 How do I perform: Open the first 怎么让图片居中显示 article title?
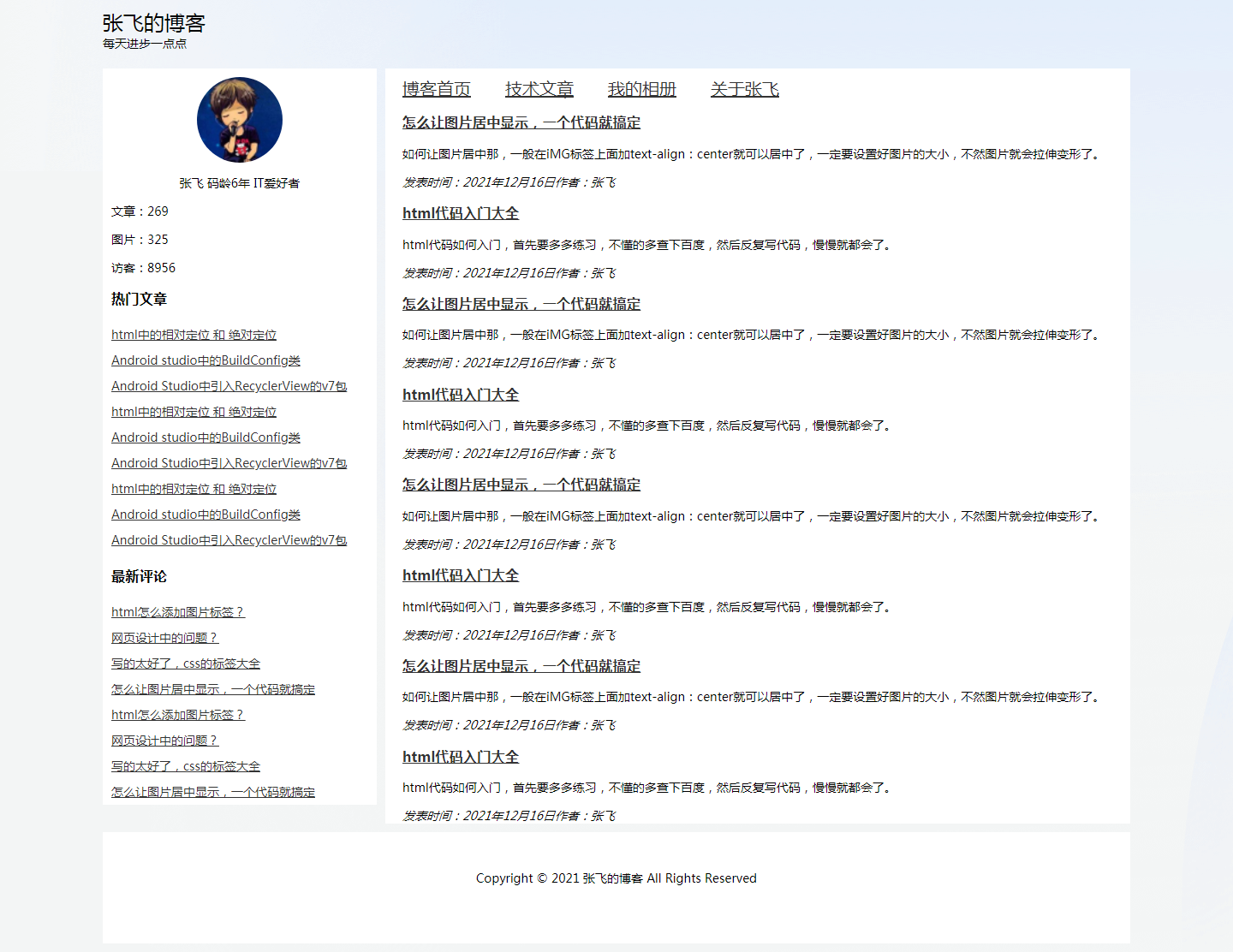click(x=521, y=122)
